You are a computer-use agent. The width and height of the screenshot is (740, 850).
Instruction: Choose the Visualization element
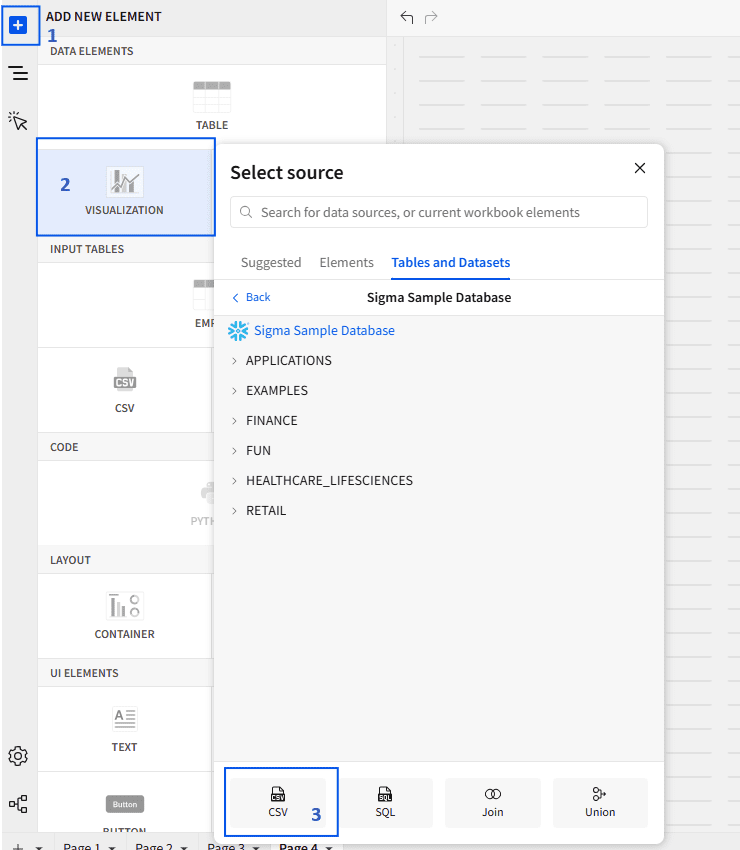pos(125,190)
